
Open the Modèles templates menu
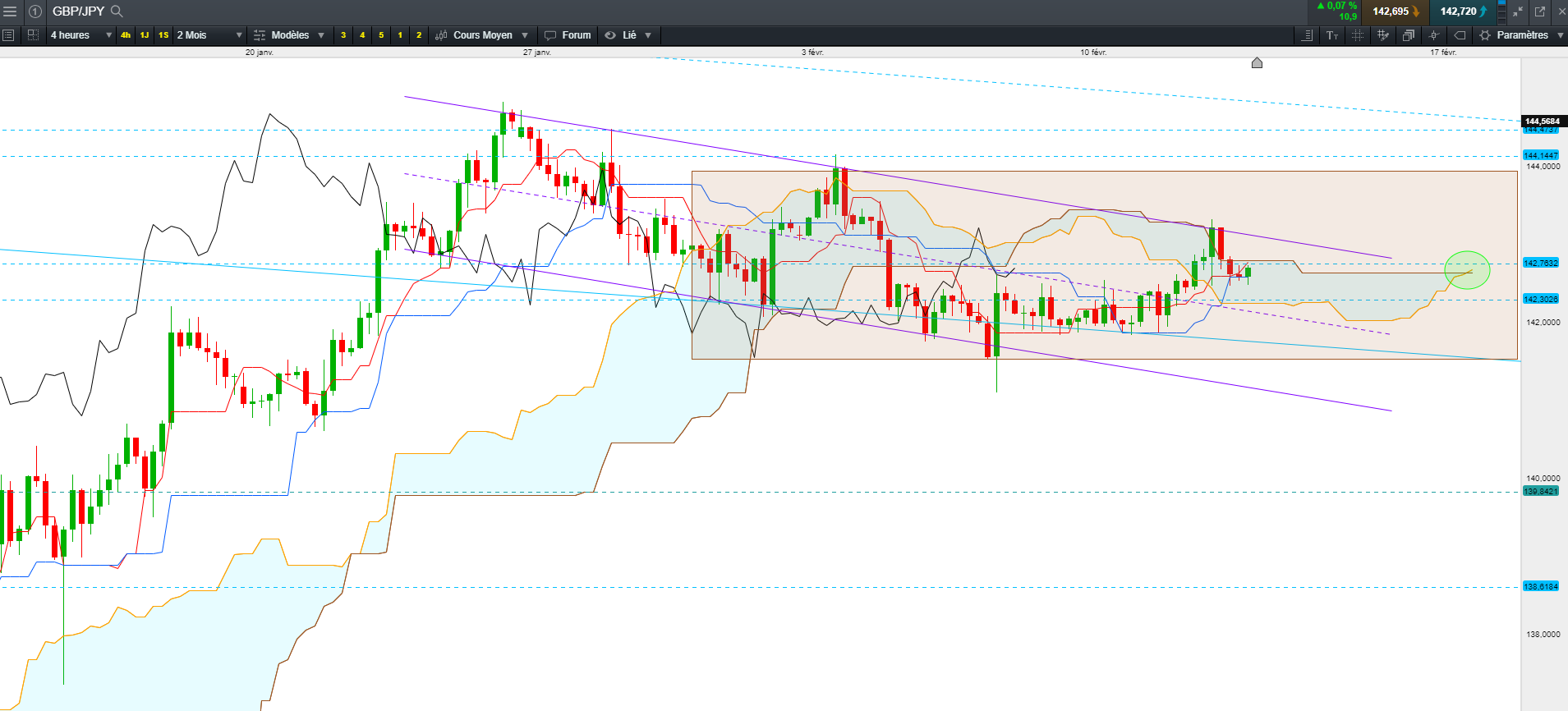[x=290, y=35]
